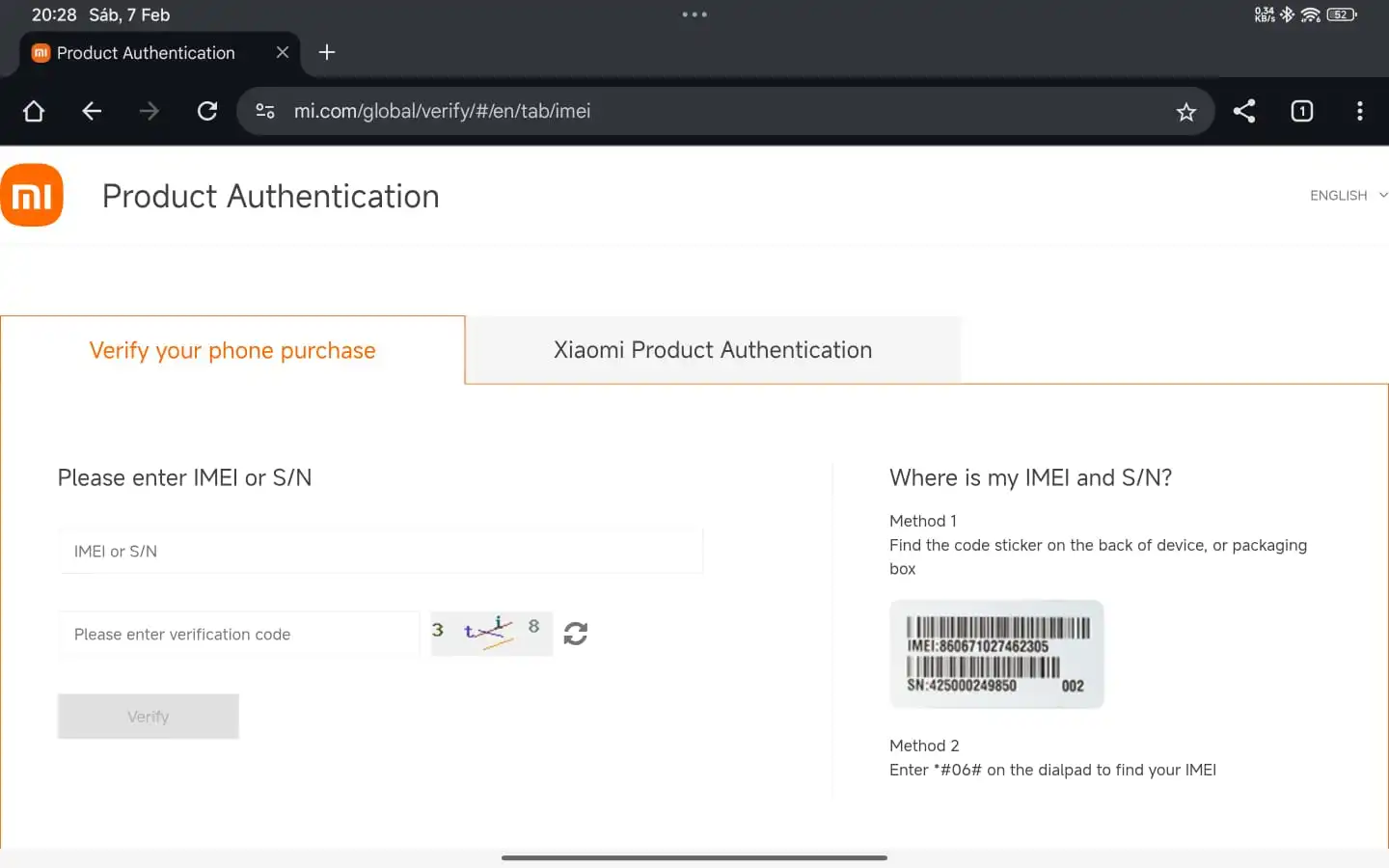Bookmark page with the star icon

pos(1186,112)
